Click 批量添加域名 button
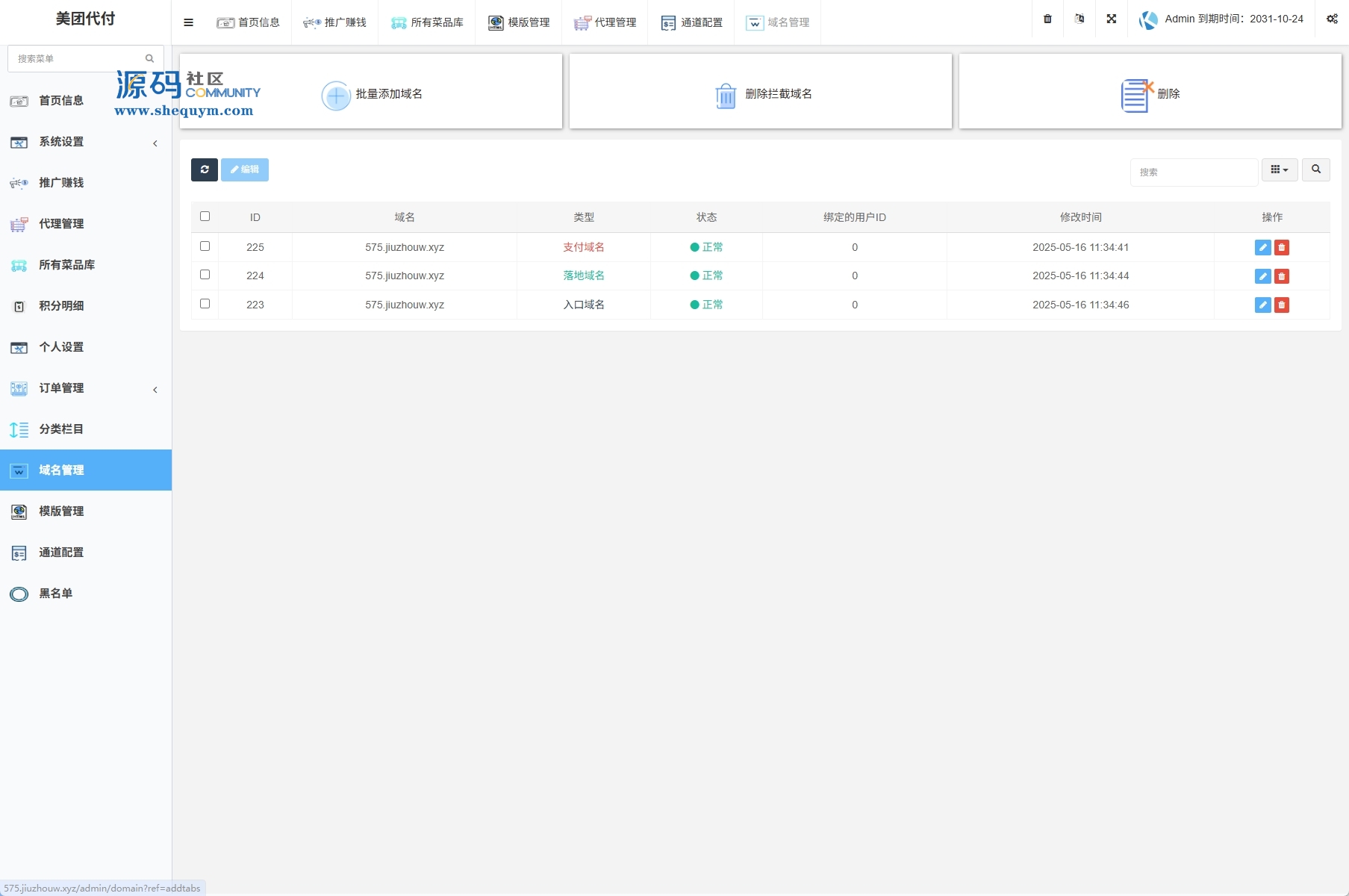The height and width of the screenshot is (896, 1349). [x=372, y=94]
